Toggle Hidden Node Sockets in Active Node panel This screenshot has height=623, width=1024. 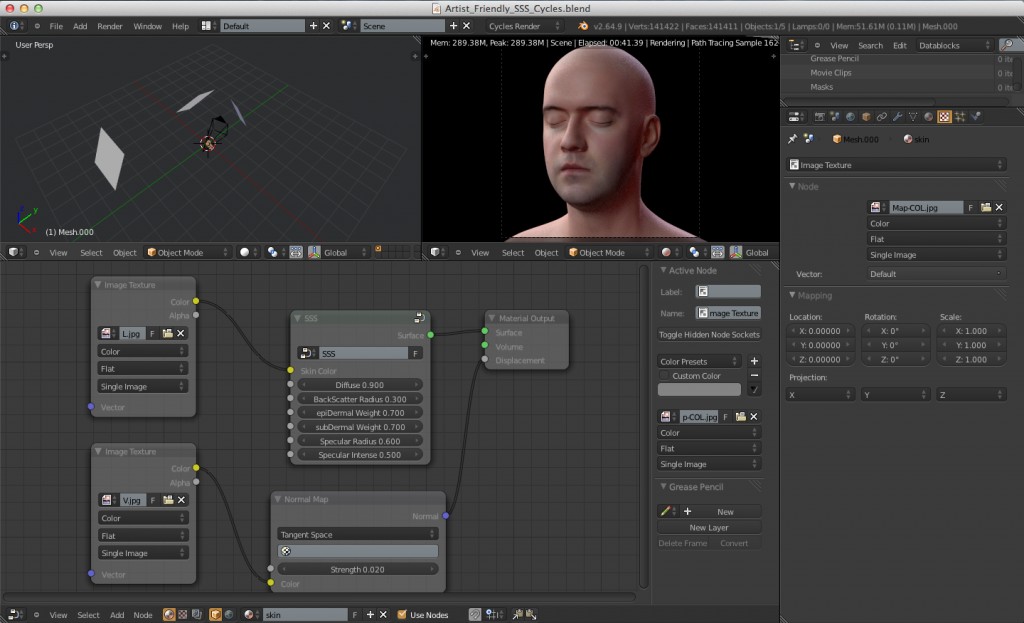pos(709,335)
